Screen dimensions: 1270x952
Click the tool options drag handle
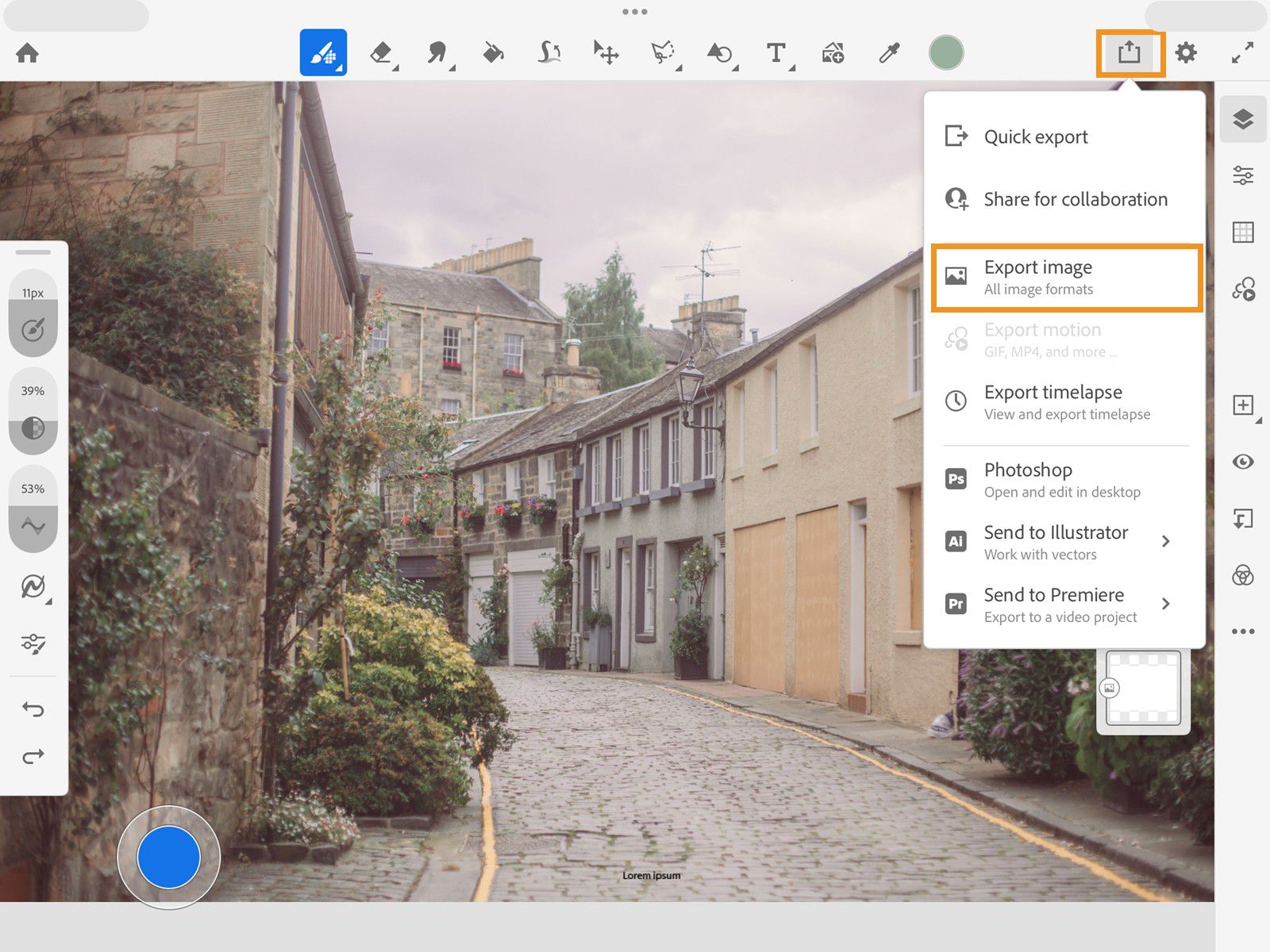click(33, 253)
